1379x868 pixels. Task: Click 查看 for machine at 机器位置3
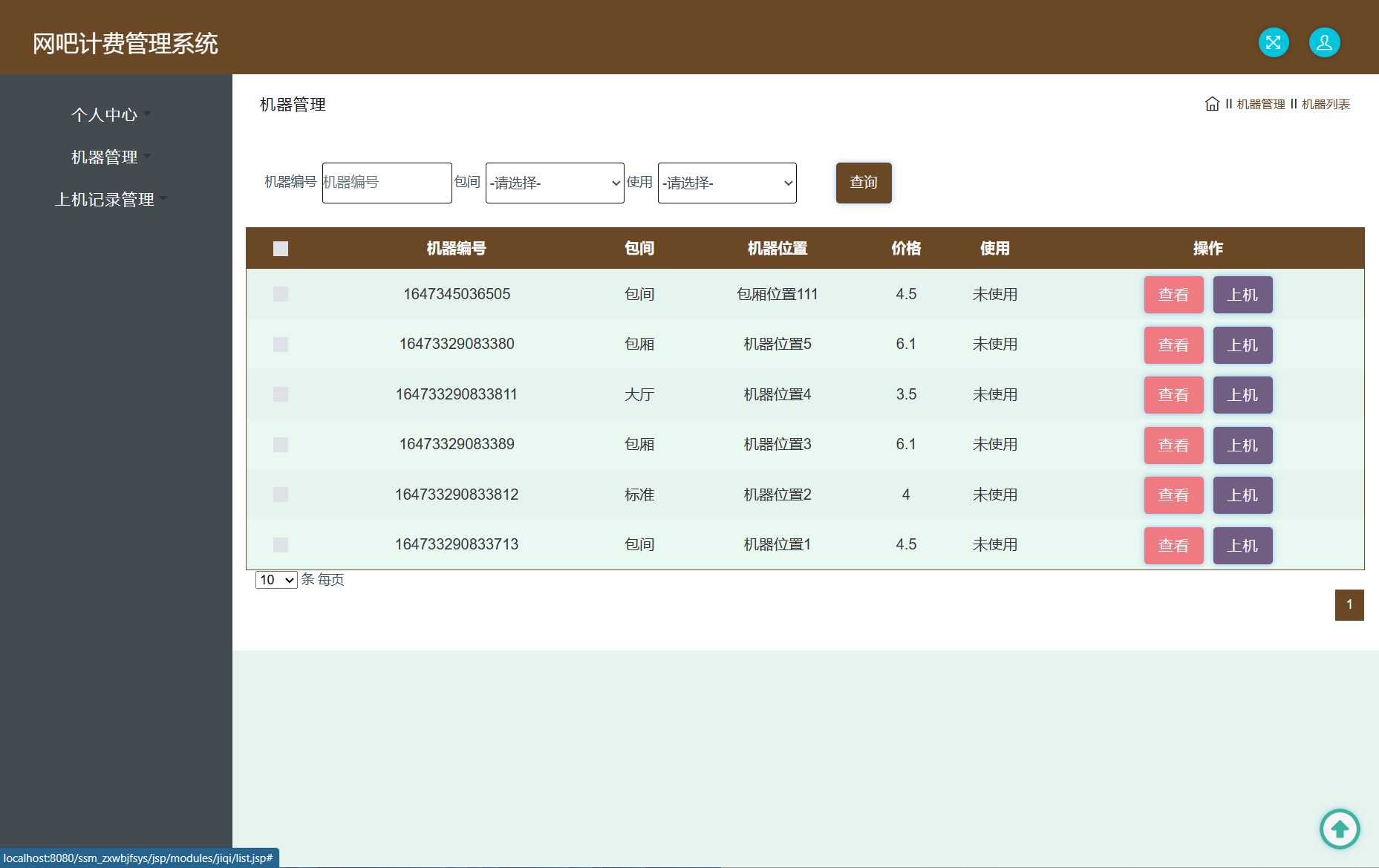[1173, 446]
